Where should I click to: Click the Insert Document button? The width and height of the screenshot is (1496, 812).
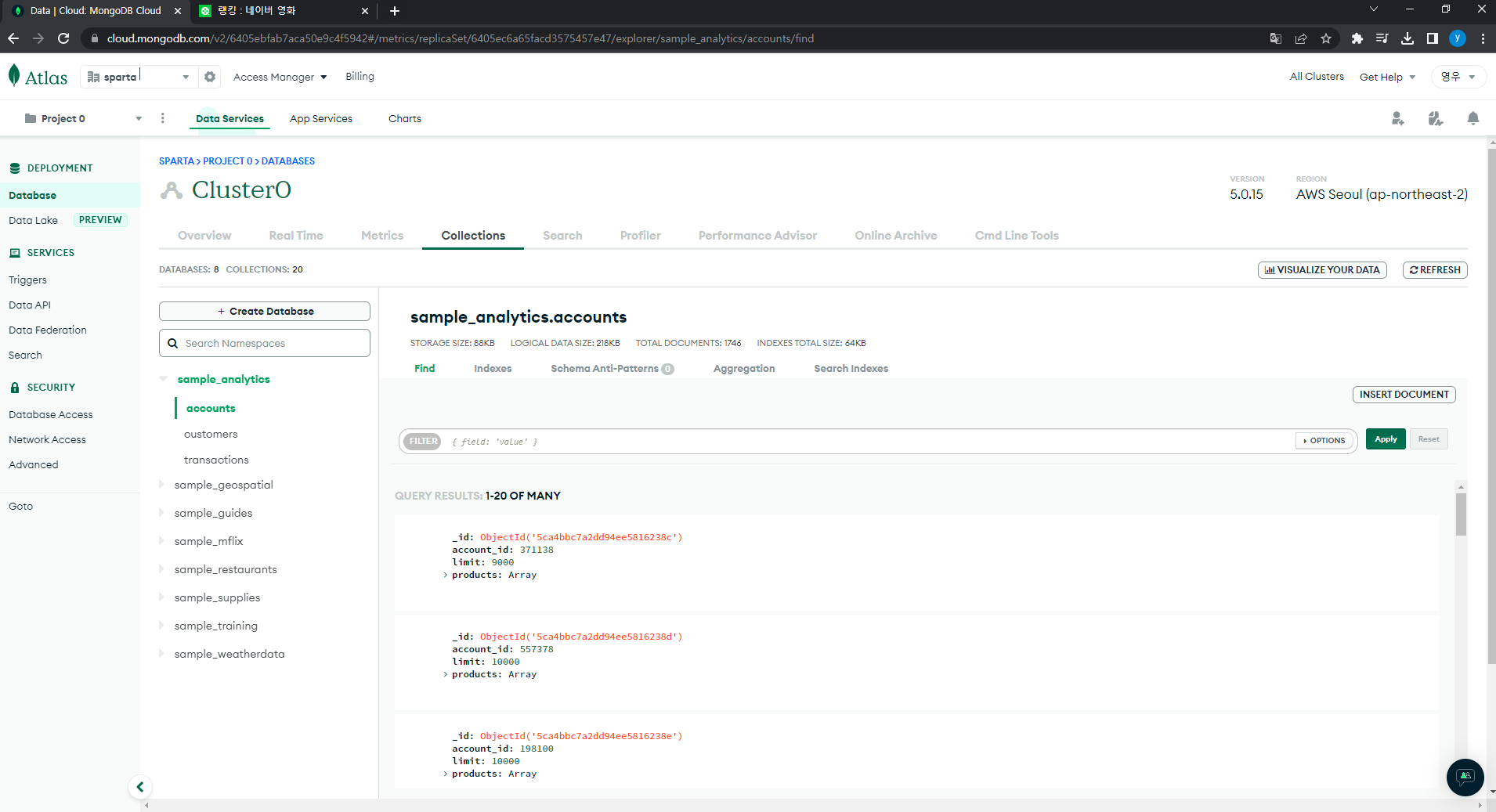coord(1404,395)
